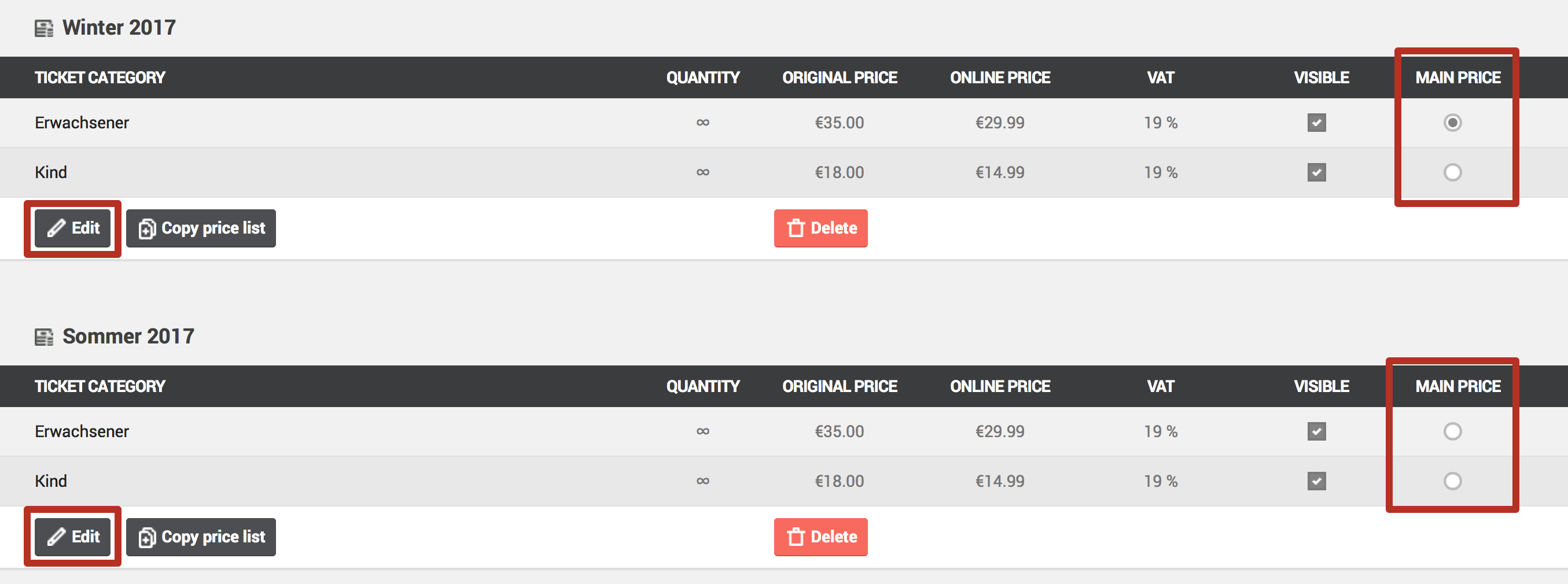The image size is (1568, 584).
Task: Click Ticket Category header in Sommer 2017 table
Action: tap(100, 386)
